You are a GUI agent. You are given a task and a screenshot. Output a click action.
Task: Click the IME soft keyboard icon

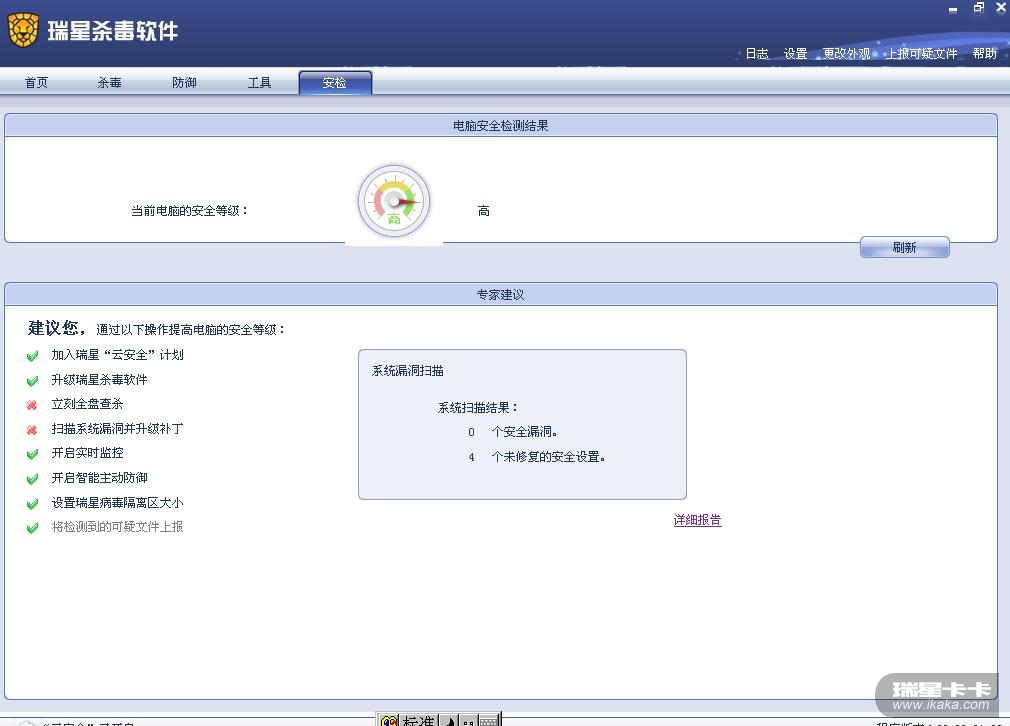(490, 720)
